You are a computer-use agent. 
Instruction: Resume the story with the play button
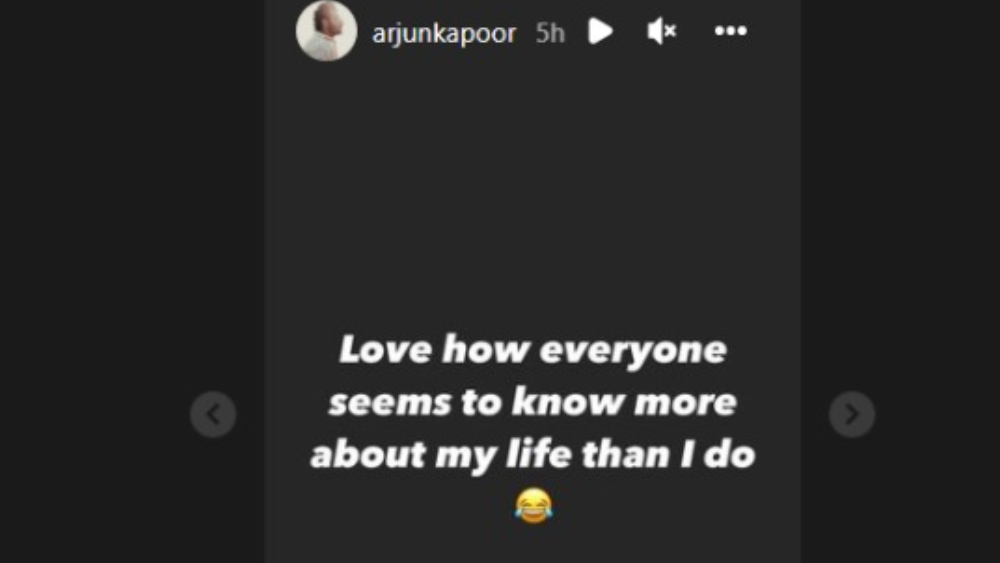click(x=600, y=31)
